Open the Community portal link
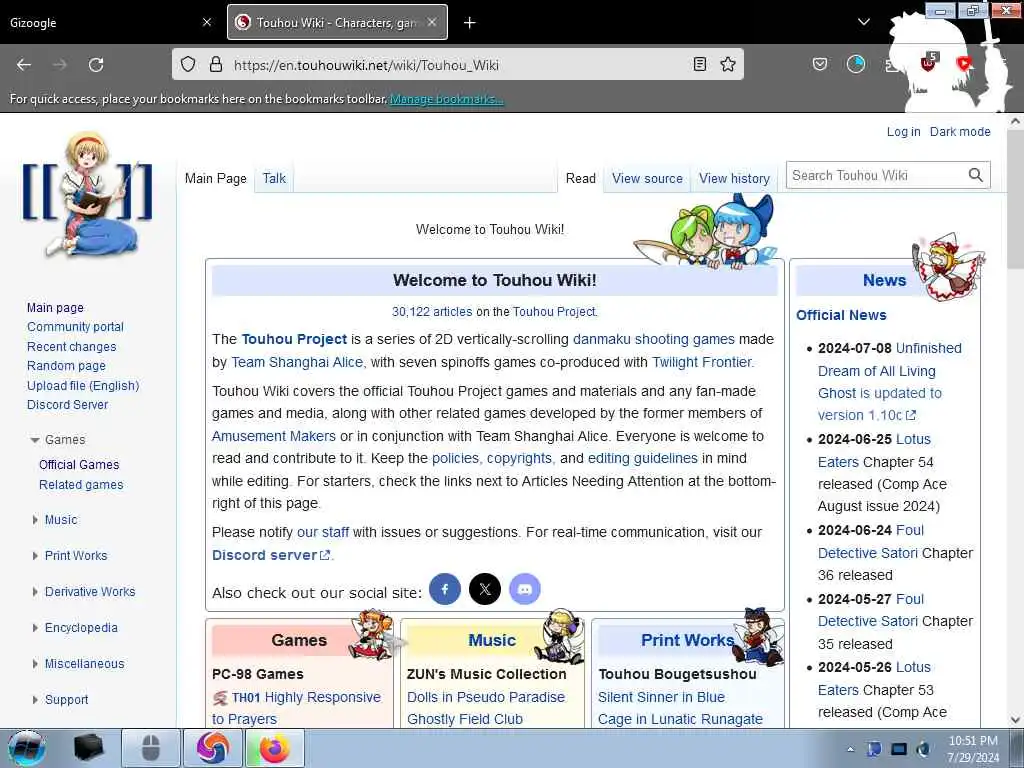Viewport: 1024px width, 768px height. pyautogui.click(x=75, y=327)
